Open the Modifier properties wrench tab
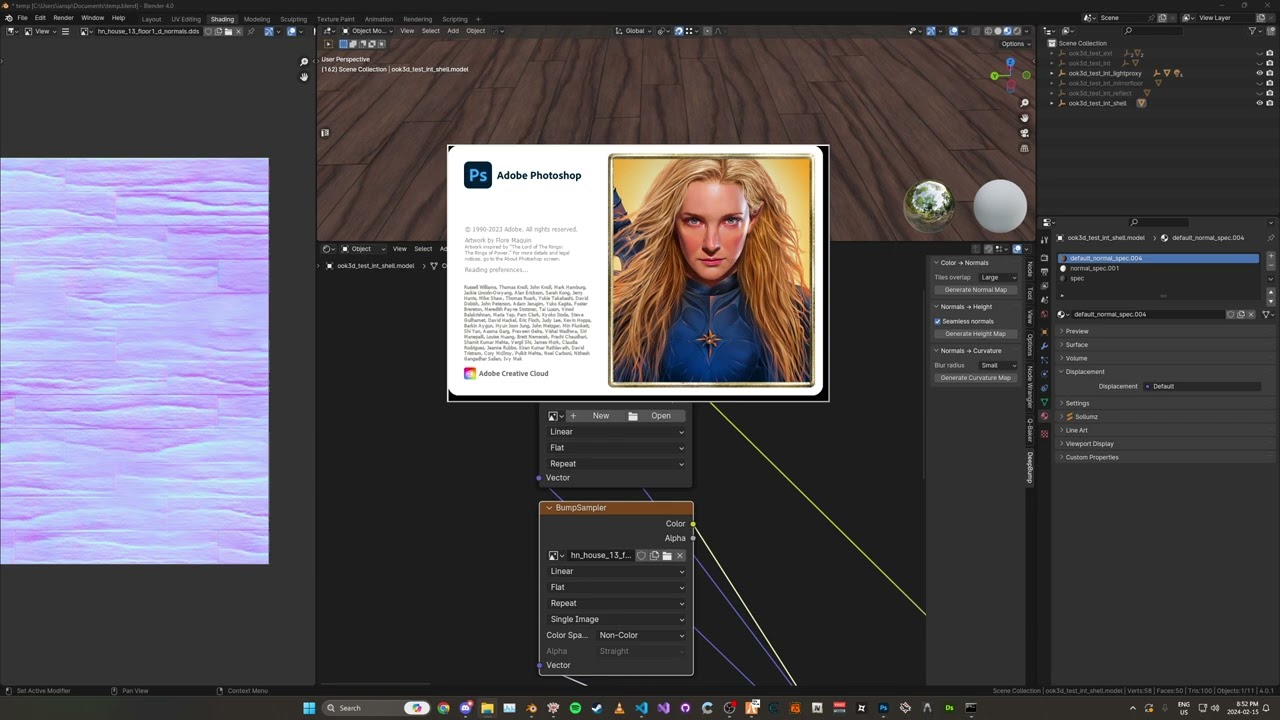The width and height of the screenshot is (1280, 720). tap(1045, 346)
